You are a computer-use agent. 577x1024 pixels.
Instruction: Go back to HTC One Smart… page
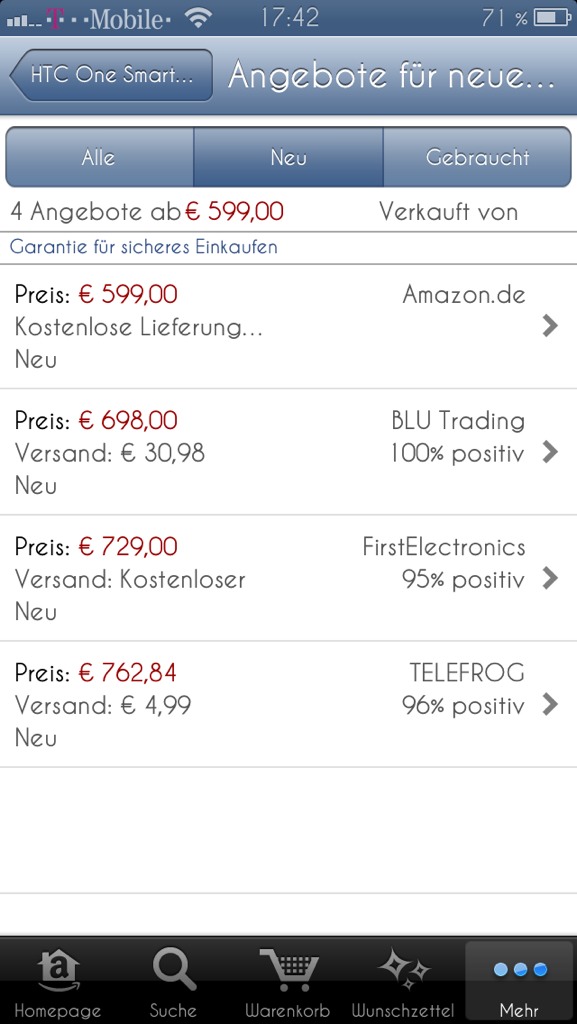(x=111, y=75)
